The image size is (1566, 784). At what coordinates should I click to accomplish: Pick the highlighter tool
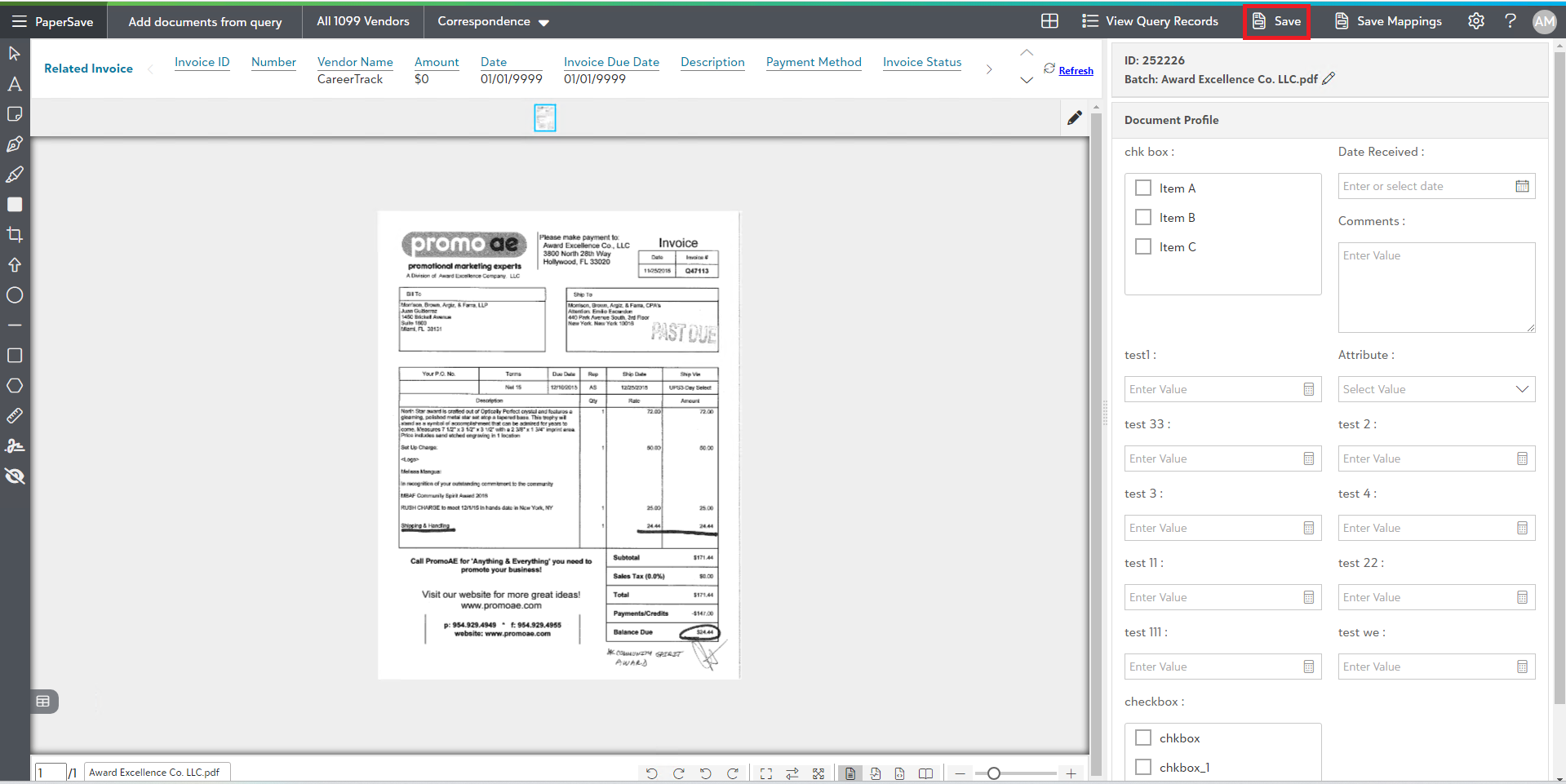(x=15, y=175)
